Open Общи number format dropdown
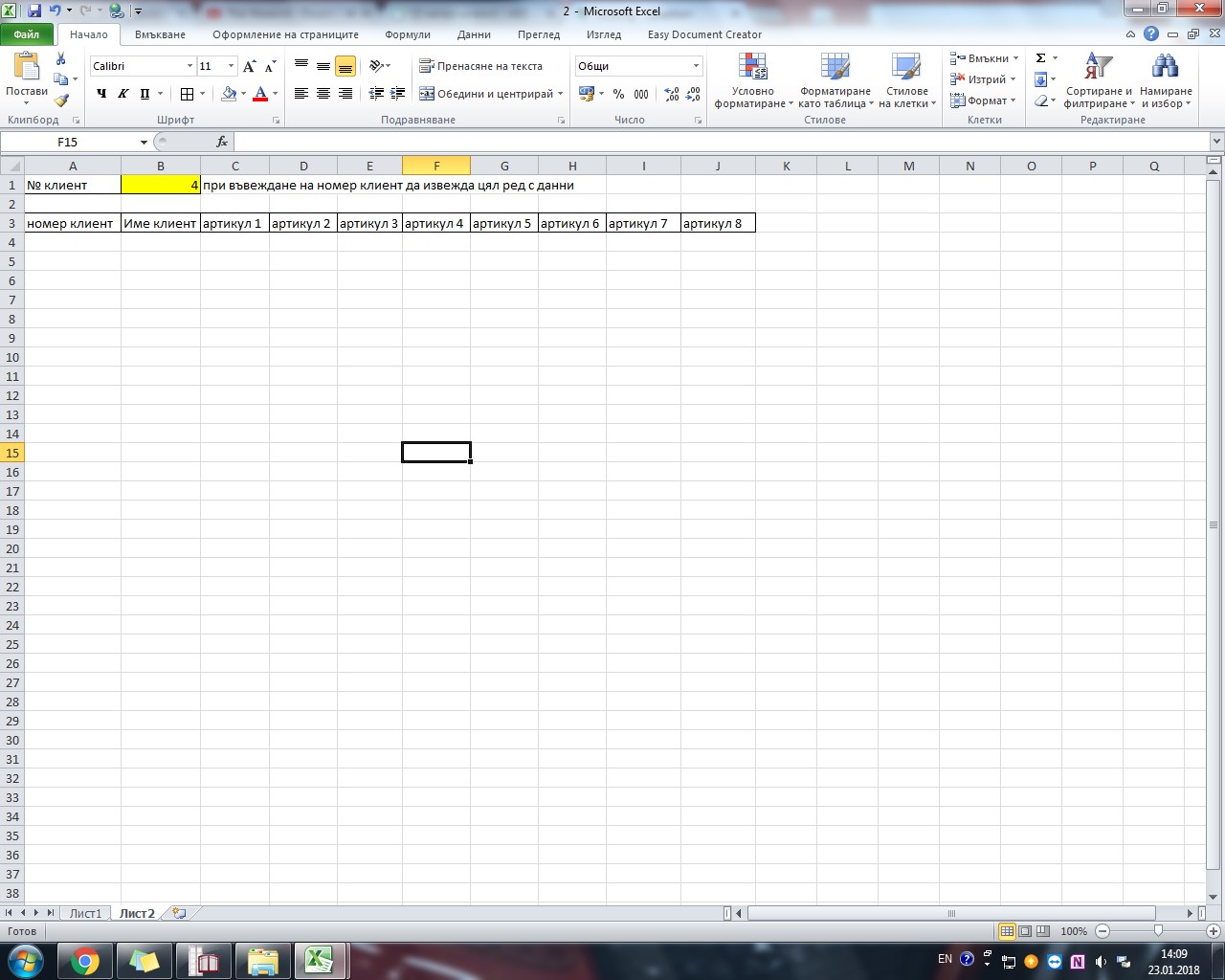Image resolution: width=1225 pixels, height=980 pixels. tap(696, 66)
